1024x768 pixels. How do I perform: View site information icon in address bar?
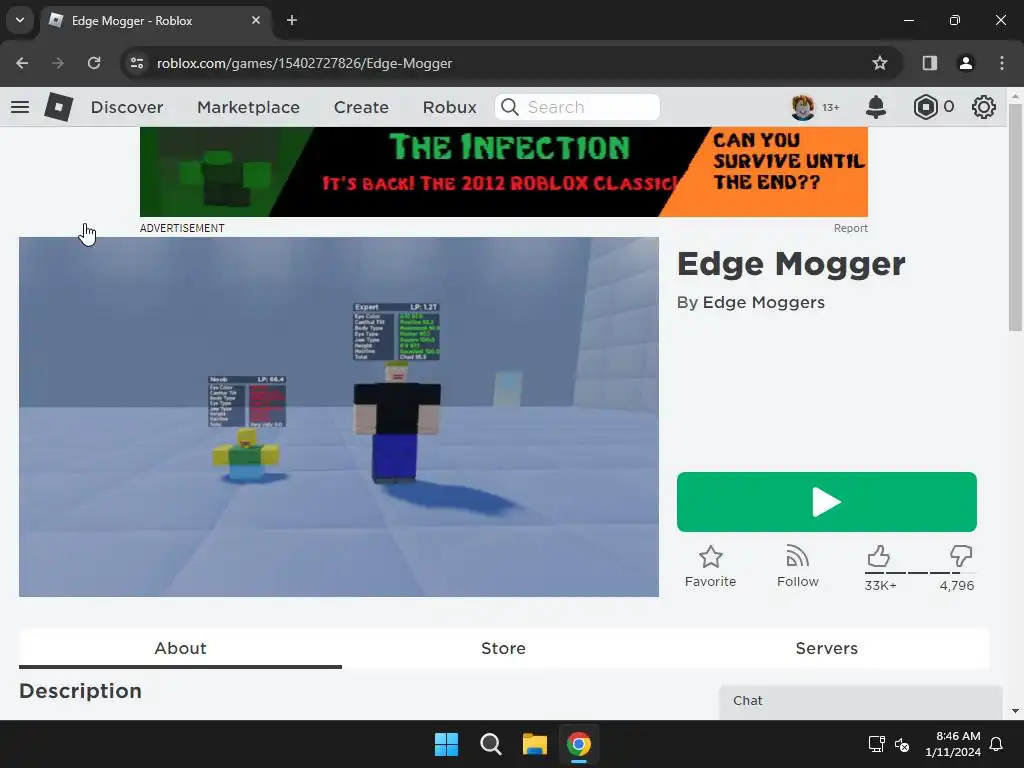[x=136, y=63]
